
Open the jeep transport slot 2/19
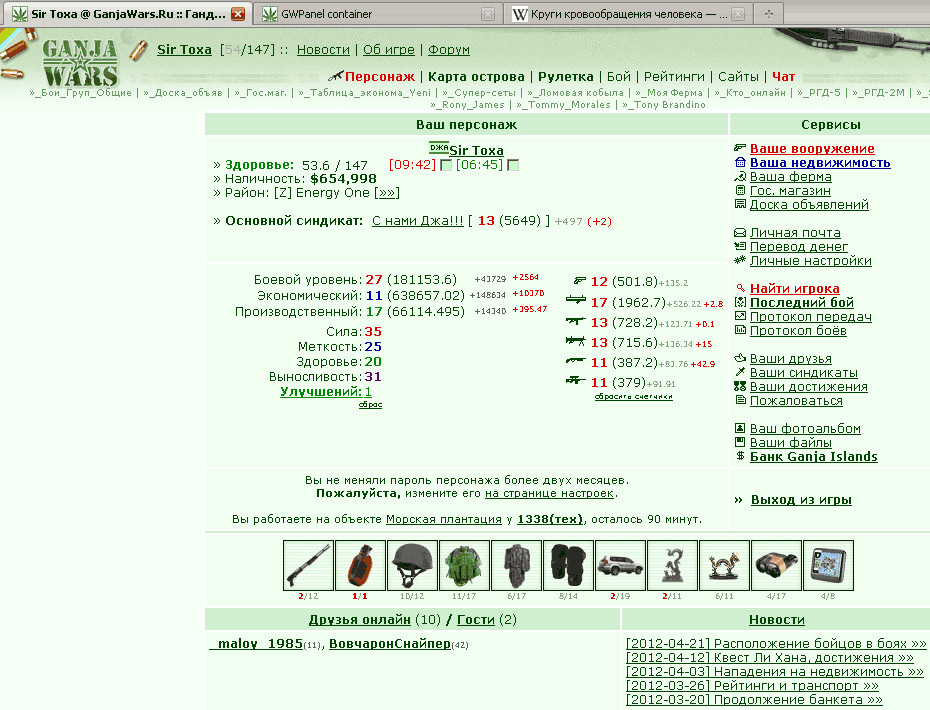click(620, 565)
